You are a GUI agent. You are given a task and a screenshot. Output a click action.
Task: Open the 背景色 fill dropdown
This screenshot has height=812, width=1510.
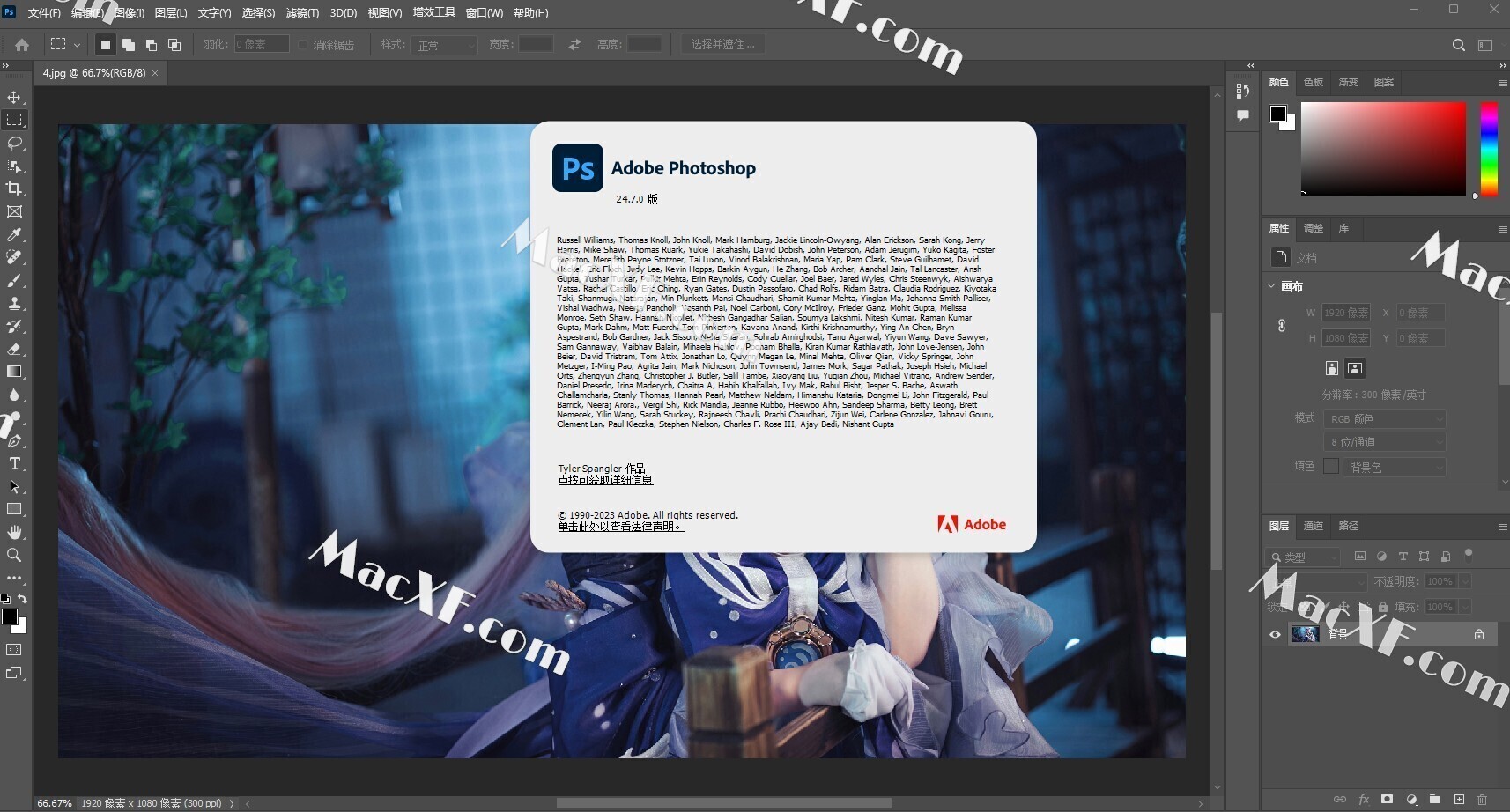1395,467
